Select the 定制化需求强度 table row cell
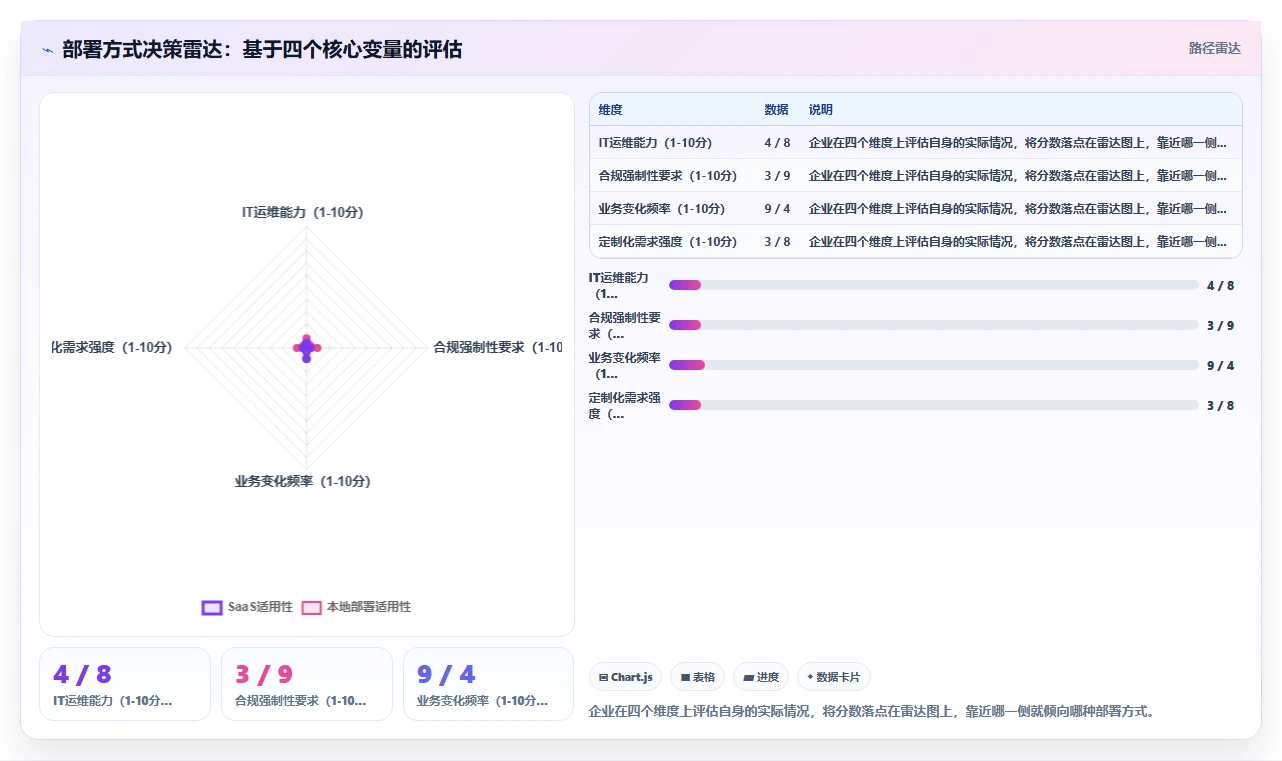The width and height of the screenshot is (1282, 761). (667, 241)
